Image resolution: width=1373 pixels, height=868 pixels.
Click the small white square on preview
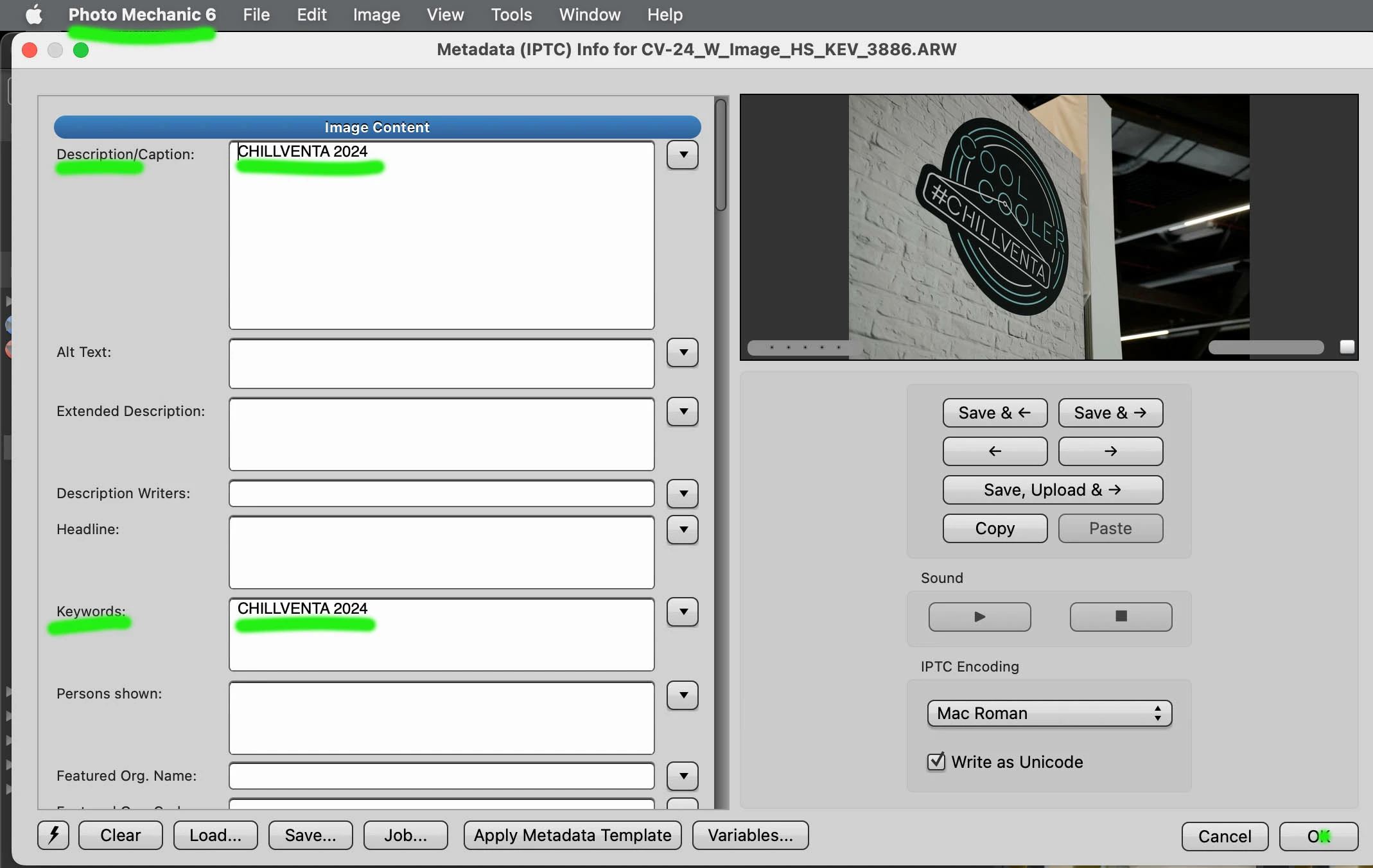pyautogui.click(x=1347, y=347)
